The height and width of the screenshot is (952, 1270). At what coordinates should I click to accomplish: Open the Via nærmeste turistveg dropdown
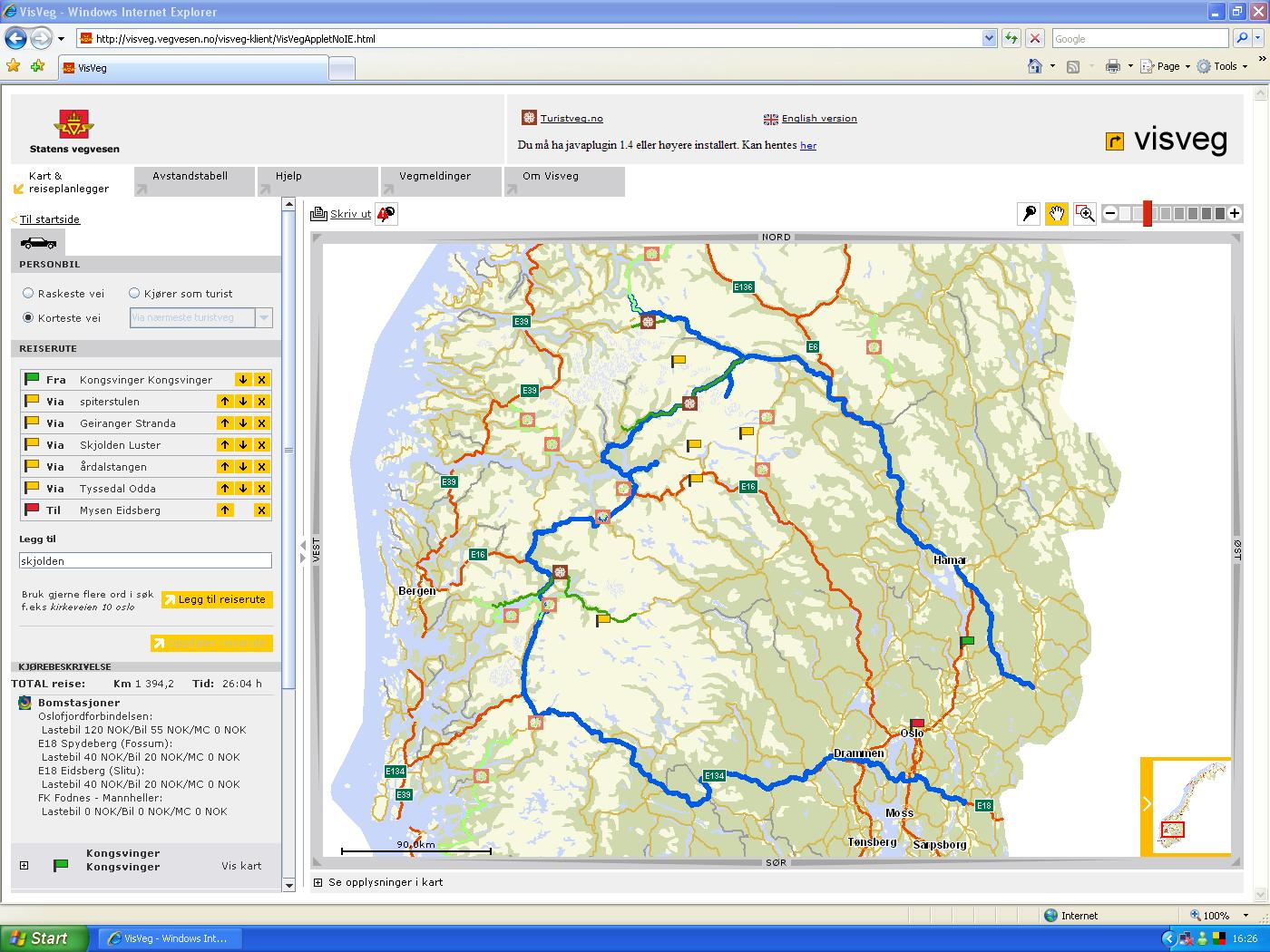point(264,318)
